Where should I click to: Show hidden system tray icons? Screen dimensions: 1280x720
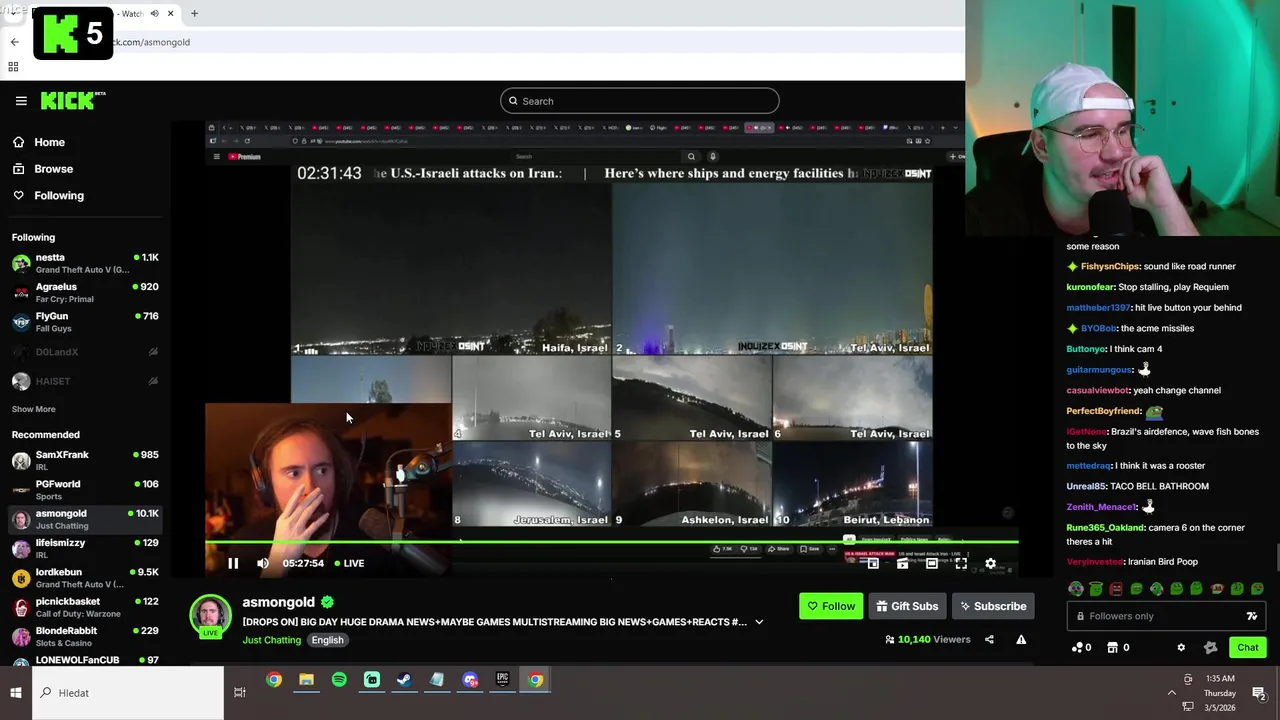tap(1172, 693)
